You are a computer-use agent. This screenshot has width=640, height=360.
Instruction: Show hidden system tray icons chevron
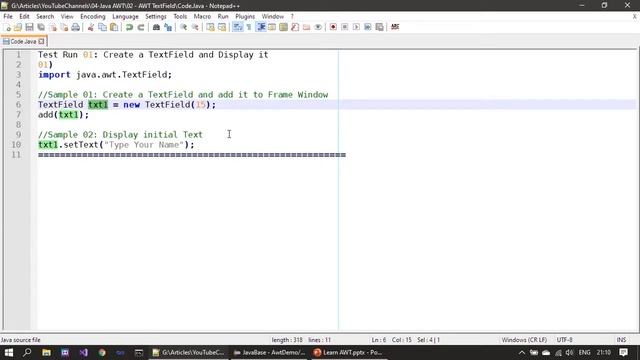[x=521, y=352]
